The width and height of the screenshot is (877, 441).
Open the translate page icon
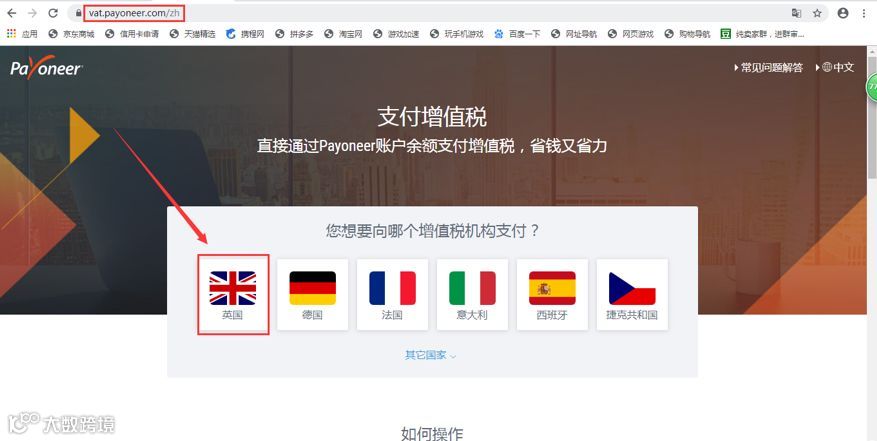(x=796, y=13)
